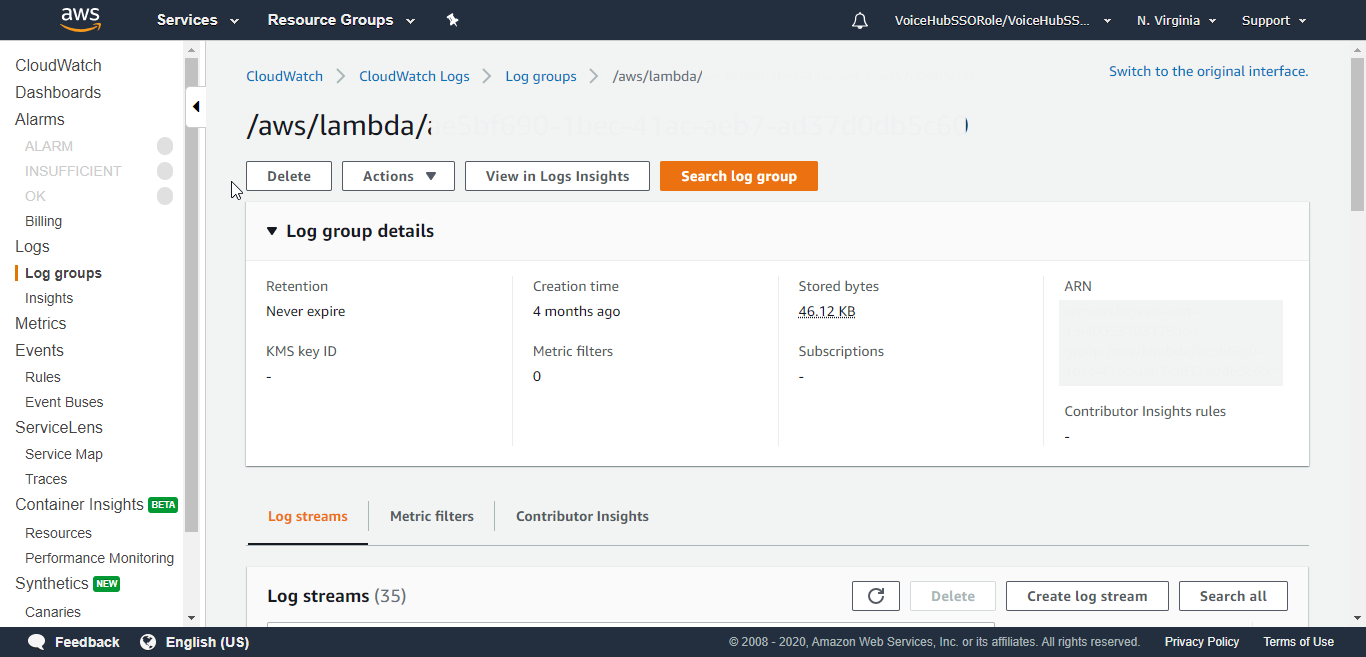Switch to the Log streams tab
This screenshot has width=1366, height=657.
click(308, 516)
